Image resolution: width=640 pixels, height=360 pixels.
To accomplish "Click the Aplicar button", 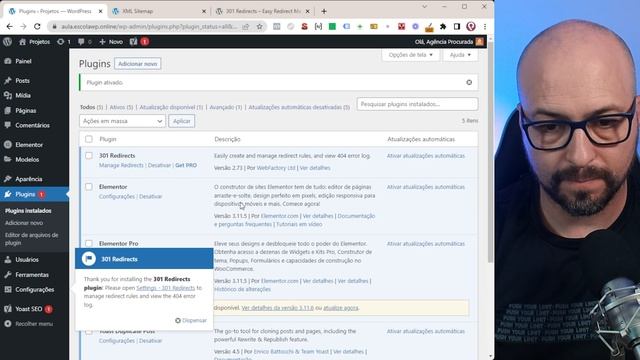I will tap(182, 121).
